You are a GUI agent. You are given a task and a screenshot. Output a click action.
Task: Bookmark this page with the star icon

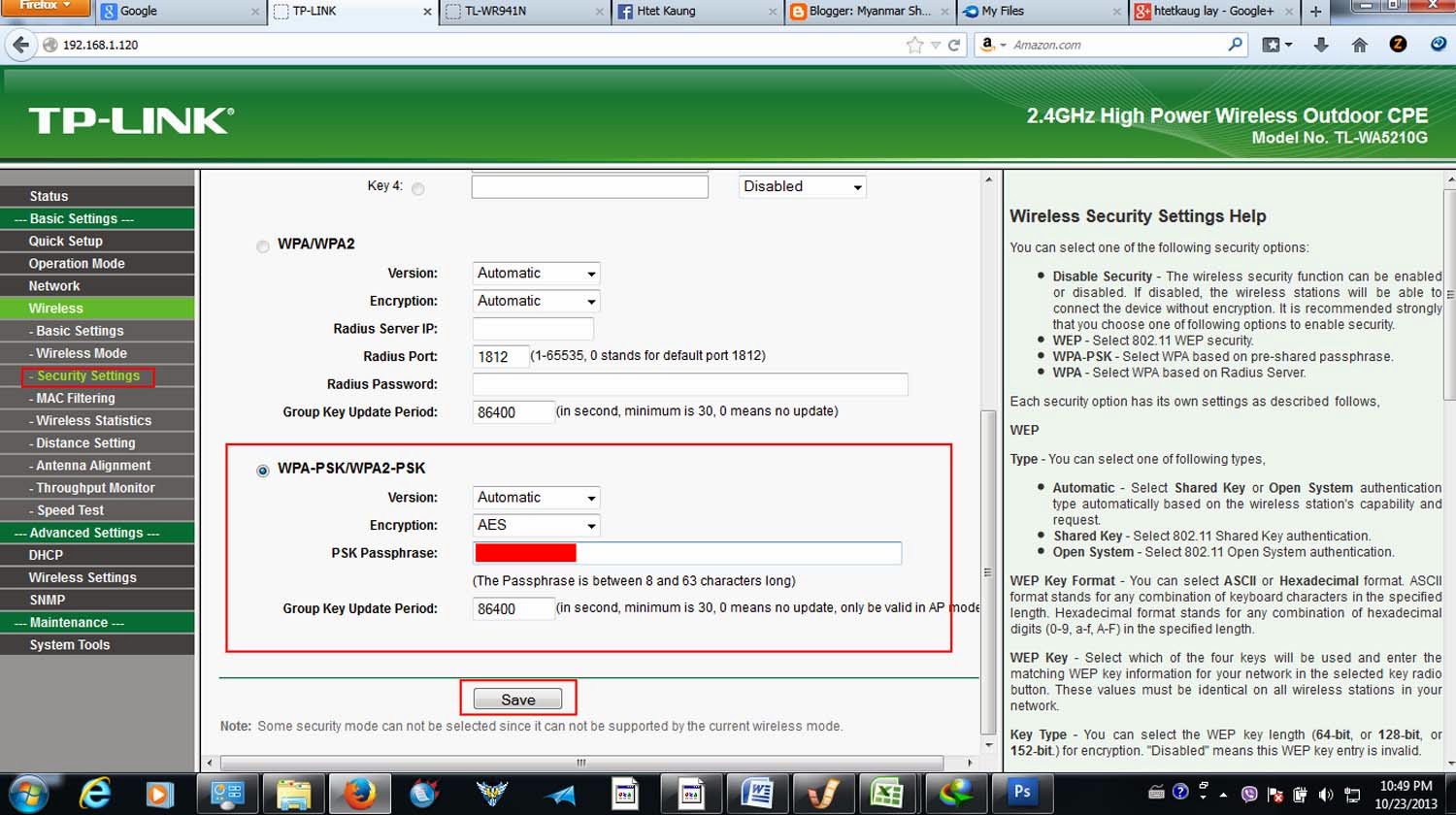click(914, 45)
